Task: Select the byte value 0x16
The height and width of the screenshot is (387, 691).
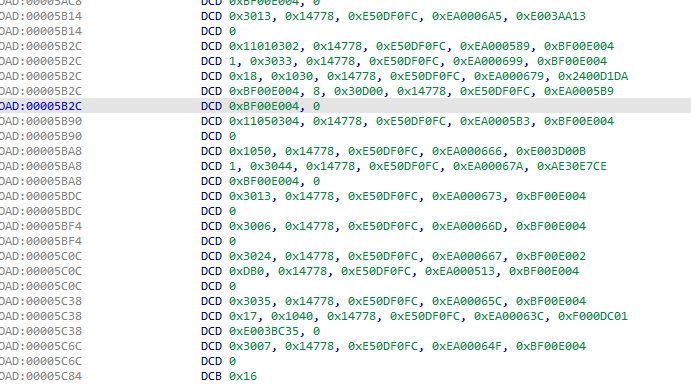Action: coord(242,376)
